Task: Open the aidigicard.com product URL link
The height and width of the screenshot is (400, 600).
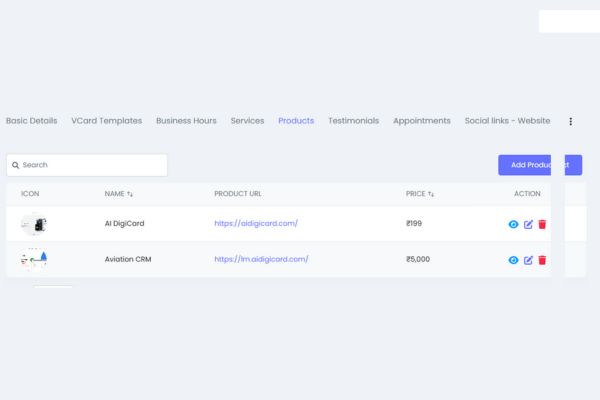Action: [x=256, y=223]
